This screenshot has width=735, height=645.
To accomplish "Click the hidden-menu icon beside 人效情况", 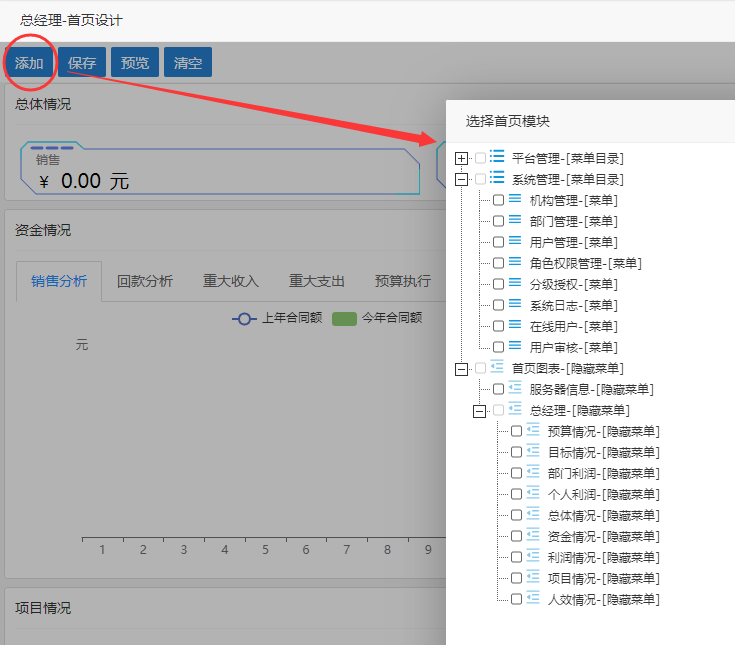I will pyautogui.click(x=533, y=598).
